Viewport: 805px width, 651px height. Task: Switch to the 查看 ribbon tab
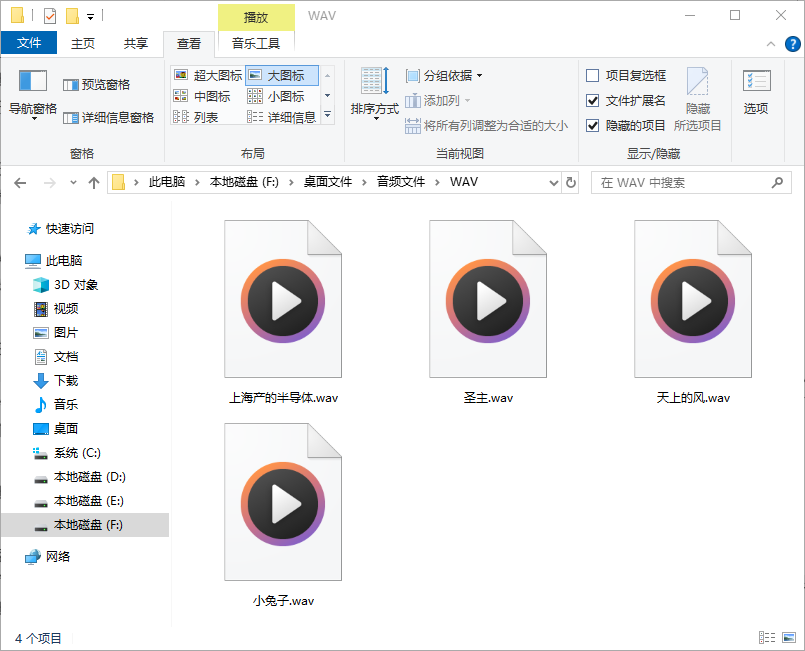(x=189, y=44)
